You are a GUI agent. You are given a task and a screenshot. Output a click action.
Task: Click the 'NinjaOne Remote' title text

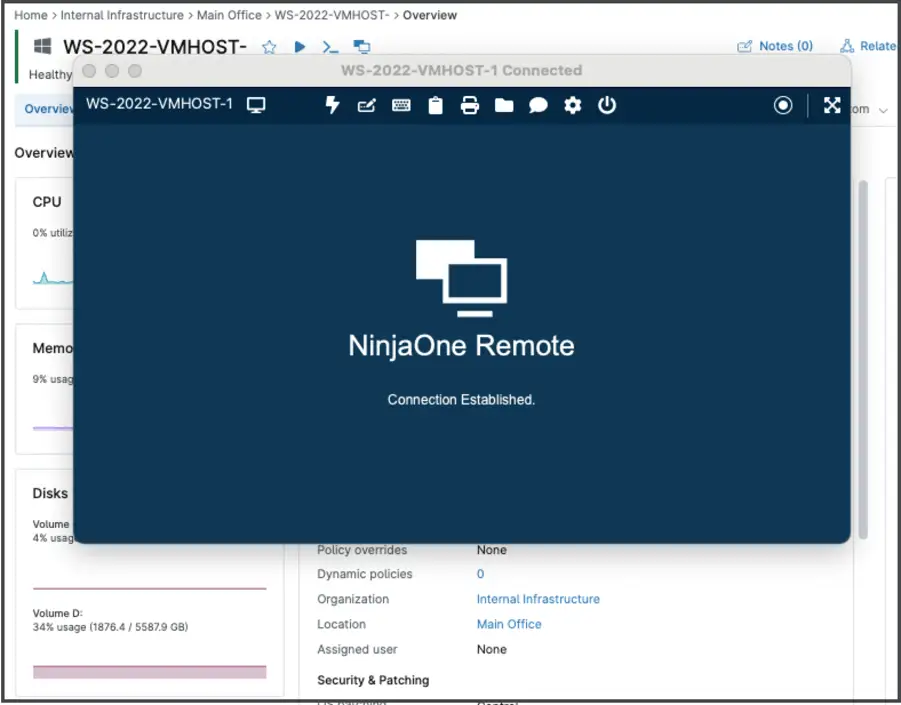point(461,346)
